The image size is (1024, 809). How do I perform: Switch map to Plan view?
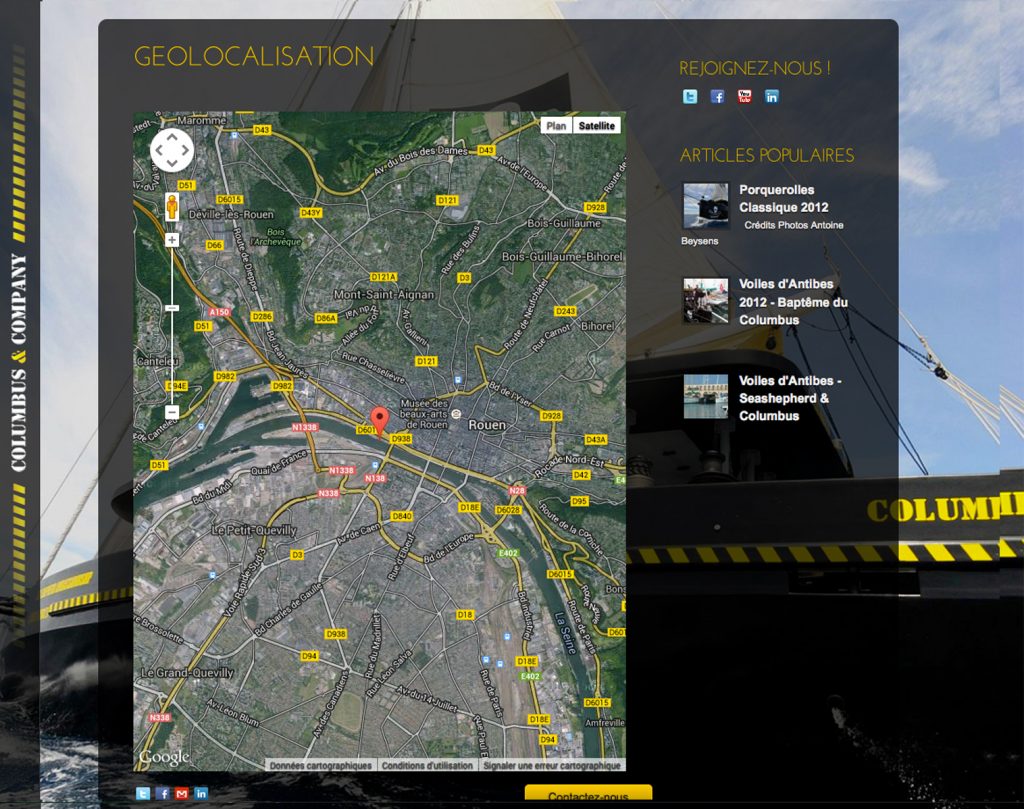tap(556, 125)
